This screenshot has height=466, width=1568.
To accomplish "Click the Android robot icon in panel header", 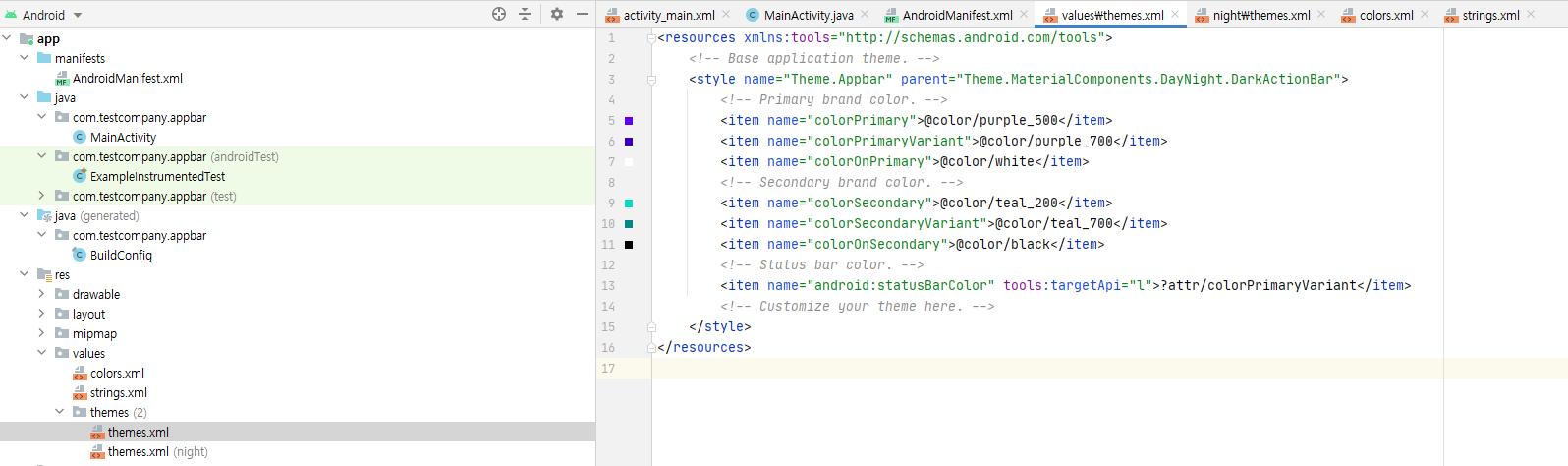I will (11, 15).
